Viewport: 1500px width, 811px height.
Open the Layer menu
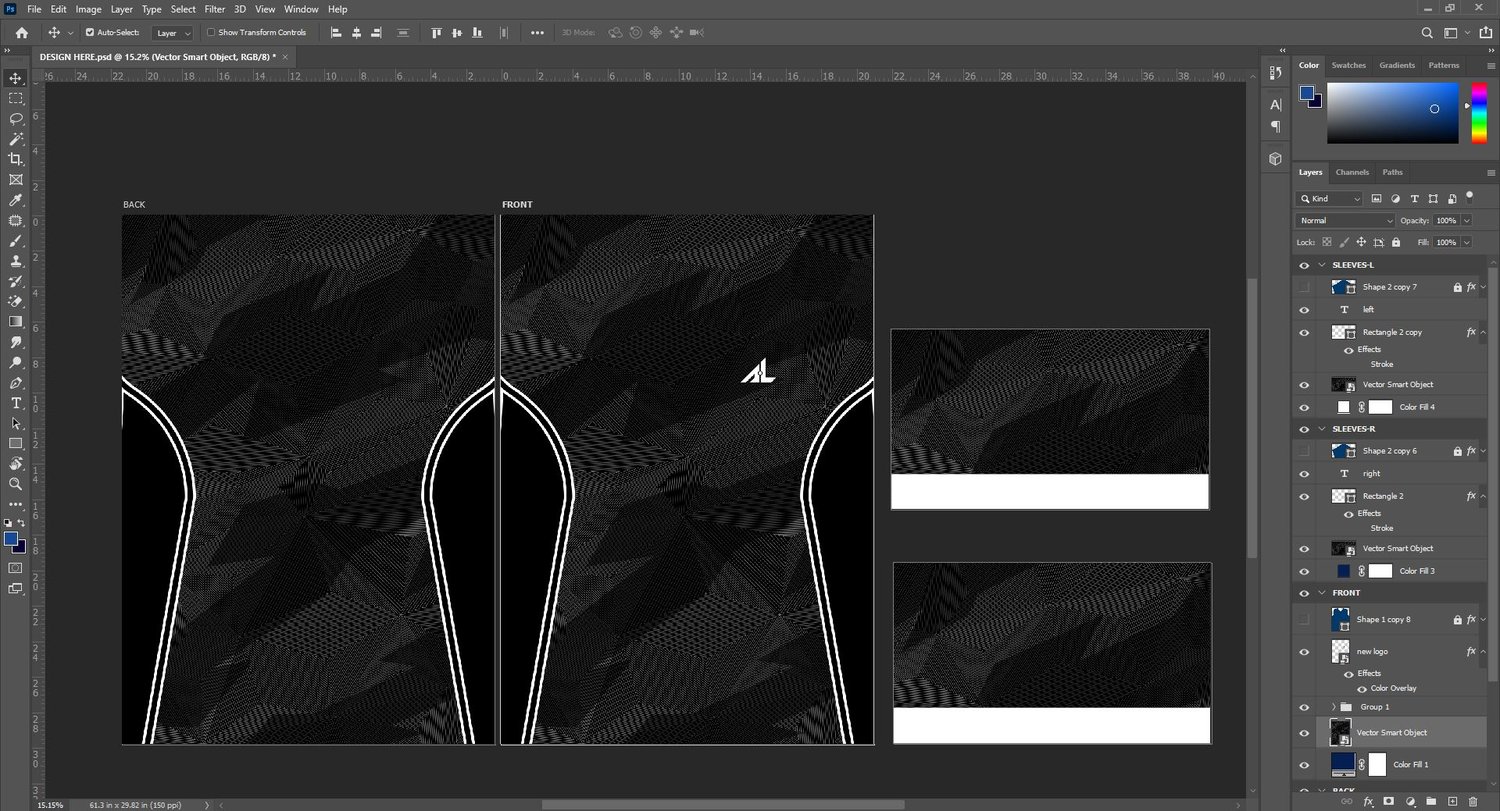click(121, 9)
